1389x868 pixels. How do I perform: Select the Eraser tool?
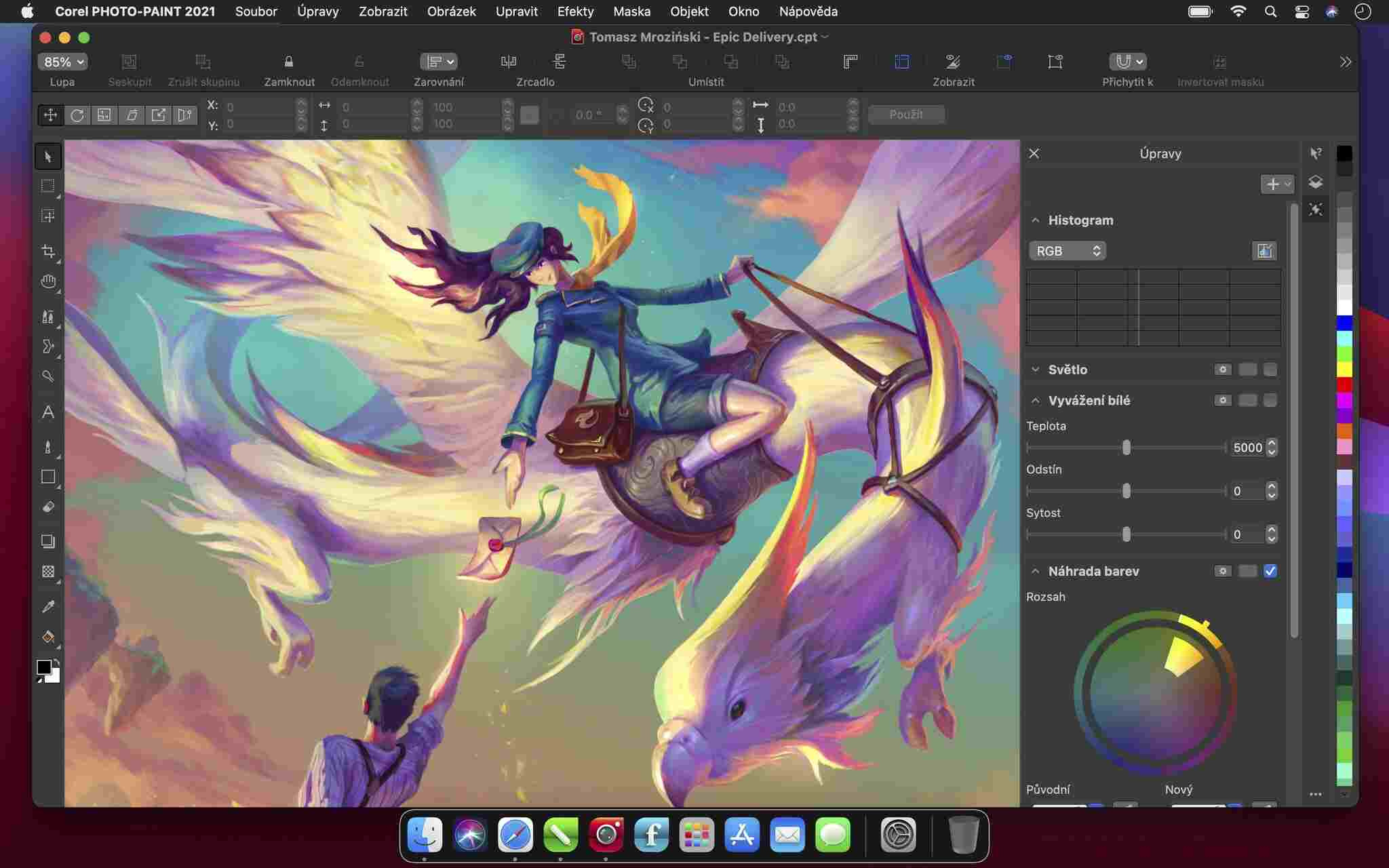(x=47, y=507)
